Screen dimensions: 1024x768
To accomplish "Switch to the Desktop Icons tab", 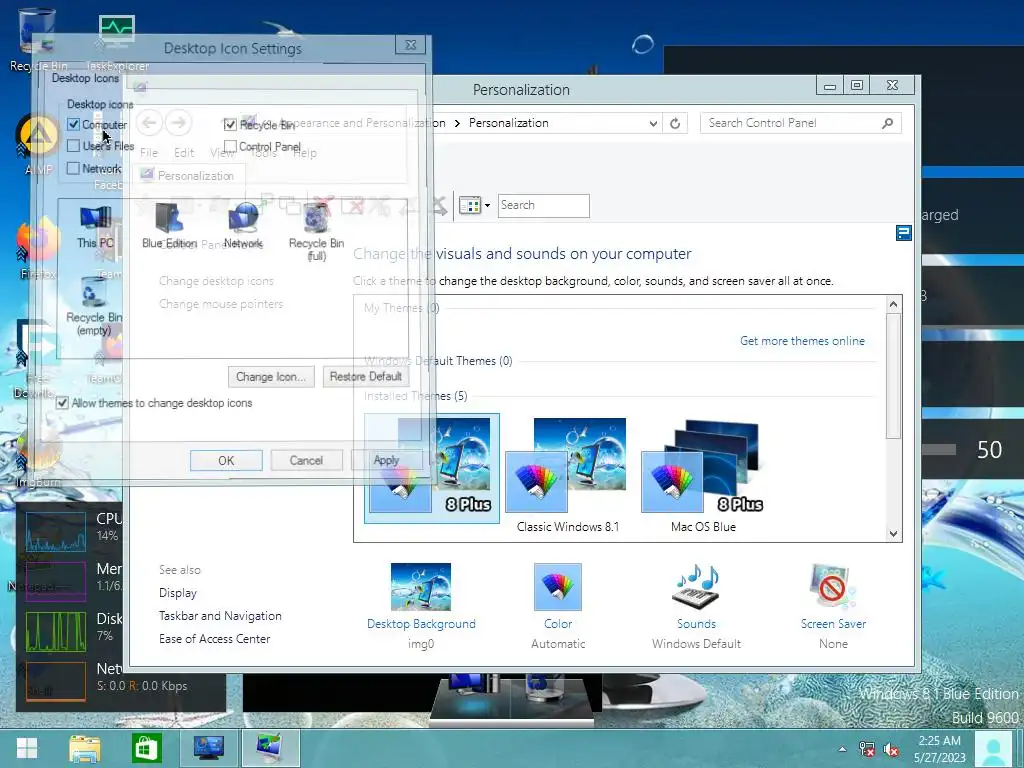I will point(86,78).
